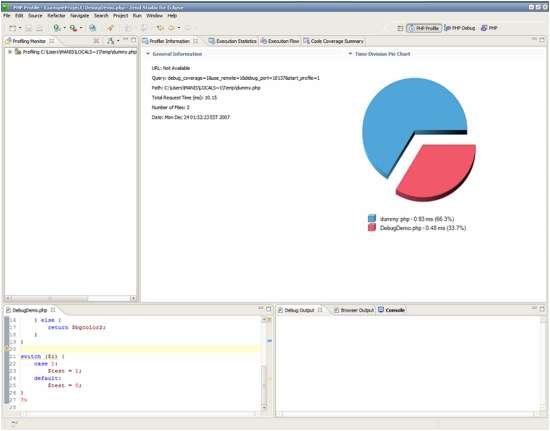Image resolution: width=550 pixels, height=431 pixels.
Task: Maximize the Debug Output panel
Action: (542, 309)
